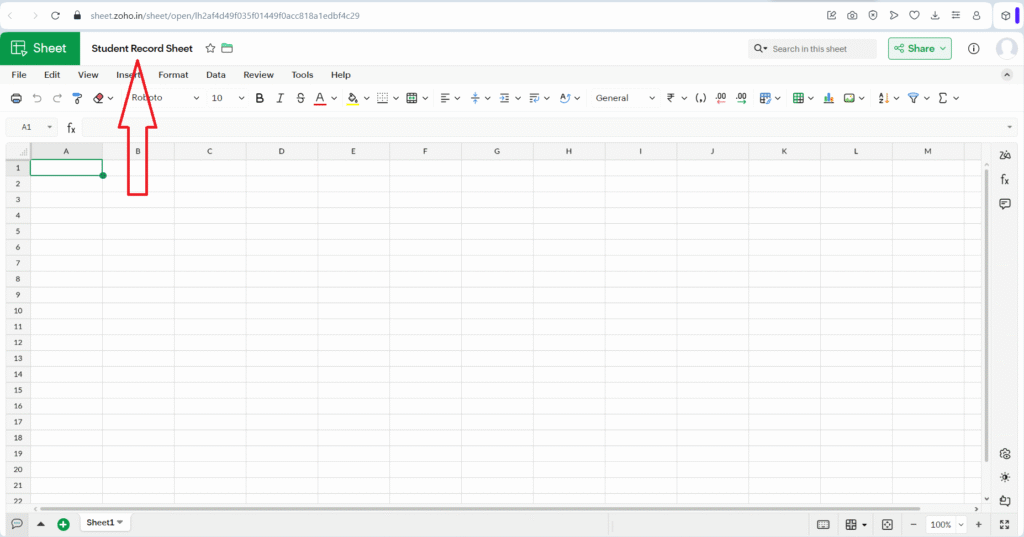
Task: Select column D header
Action: point(281,151)
